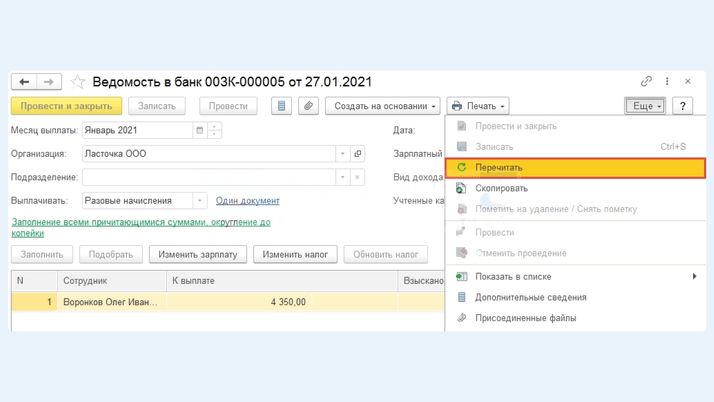Click the document icon beside Дополнительные сведения
The image size is (714, 402).
click(x=461, y=297)
